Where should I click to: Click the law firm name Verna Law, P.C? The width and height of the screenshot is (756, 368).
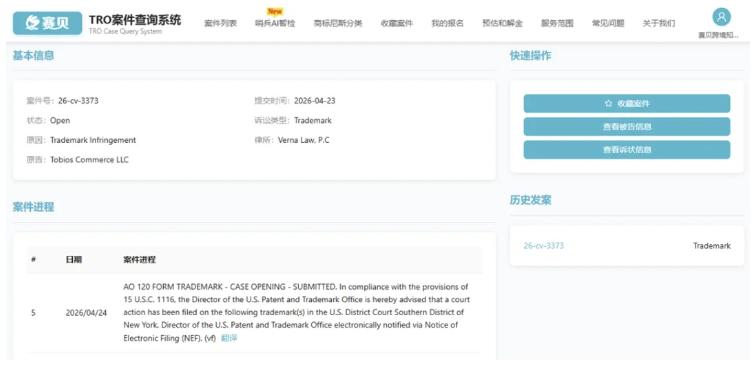304,140
